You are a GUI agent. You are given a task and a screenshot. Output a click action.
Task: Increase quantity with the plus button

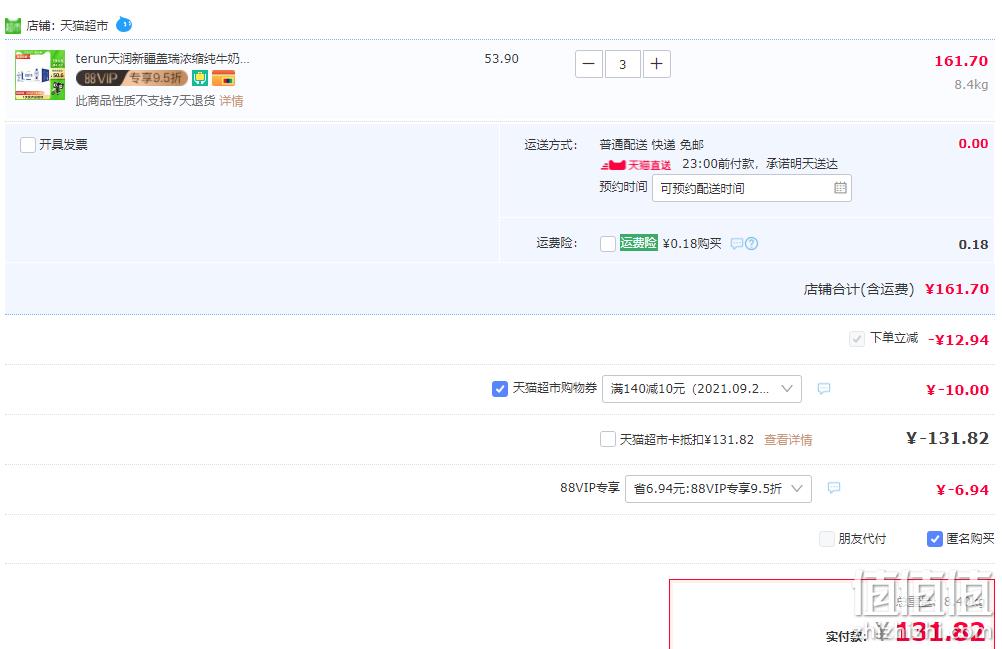(x=656, y=64)
